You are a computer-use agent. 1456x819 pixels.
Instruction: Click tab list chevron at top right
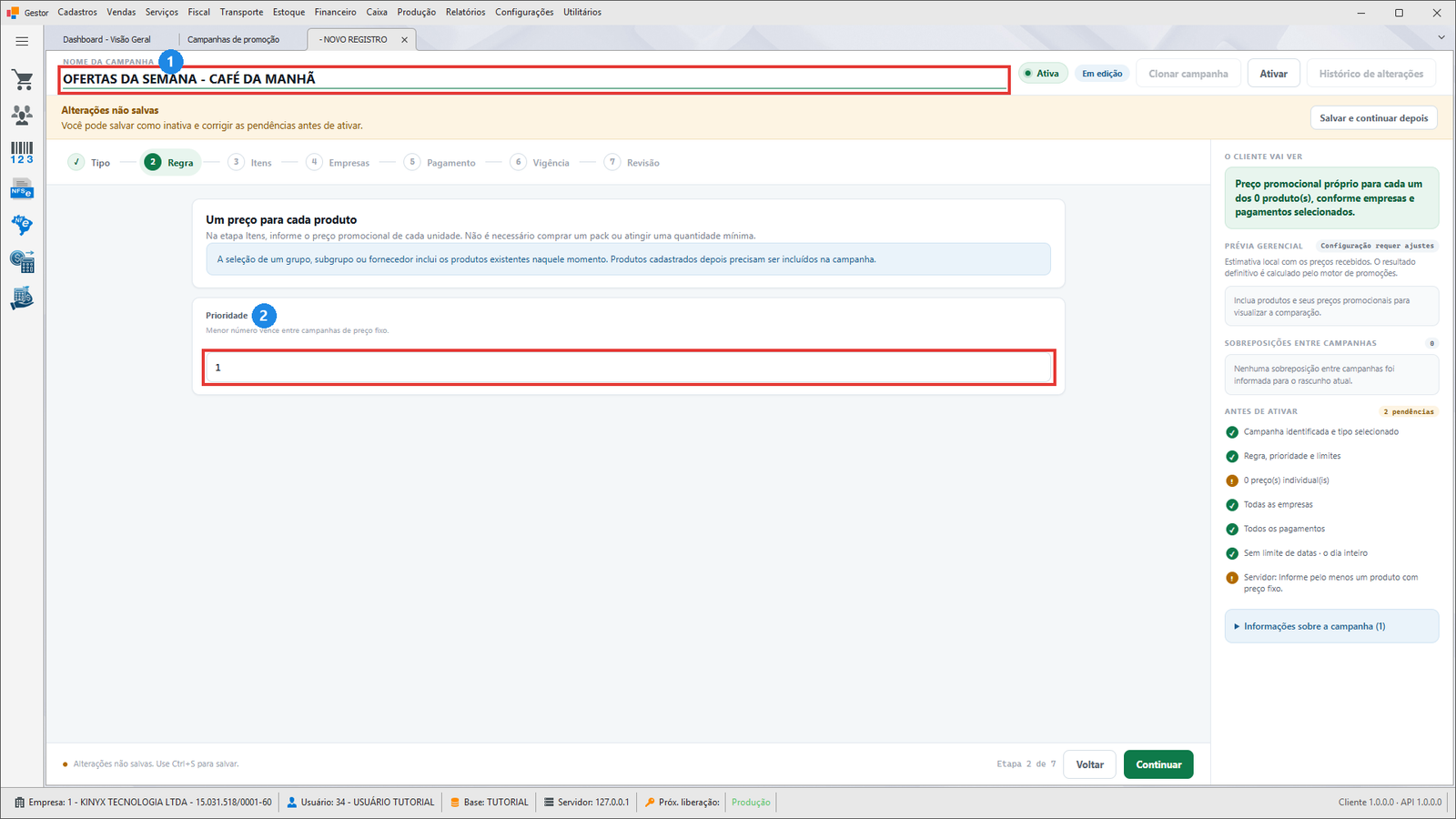(x=1441, y=37)
